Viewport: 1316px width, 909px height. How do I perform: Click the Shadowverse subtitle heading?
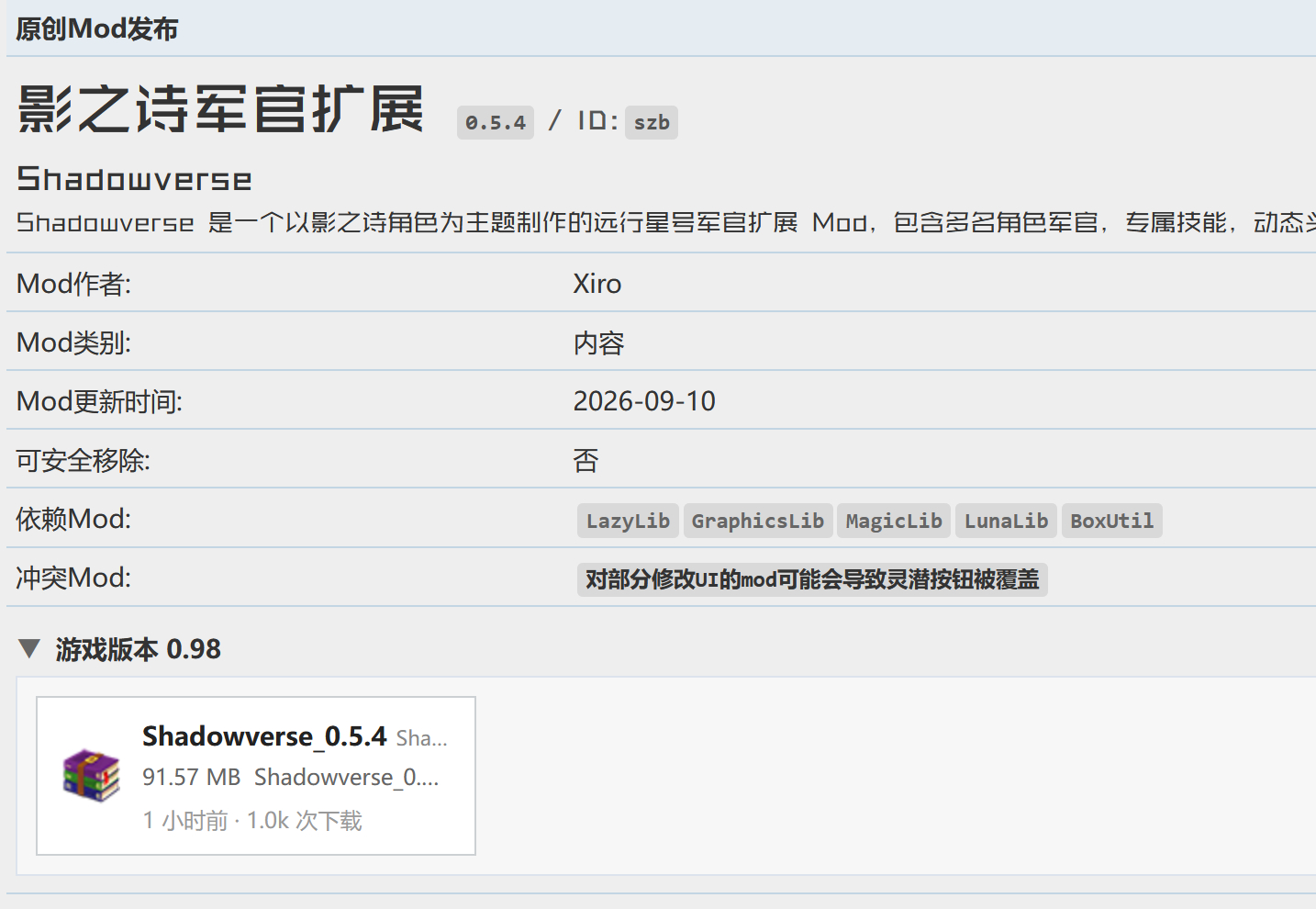coord(134,179)
